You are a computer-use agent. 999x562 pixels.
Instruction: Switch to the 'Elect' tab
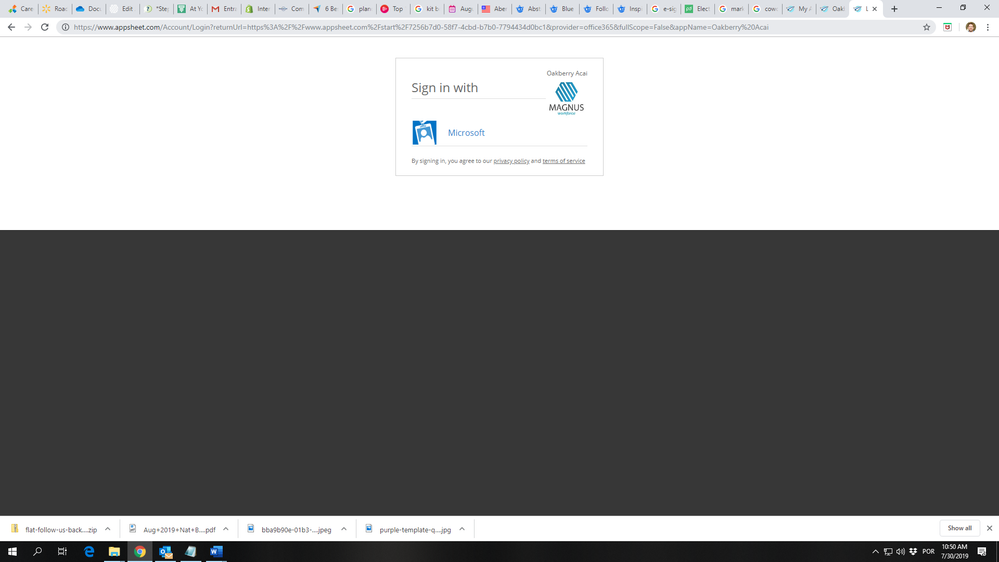(697, 9)
